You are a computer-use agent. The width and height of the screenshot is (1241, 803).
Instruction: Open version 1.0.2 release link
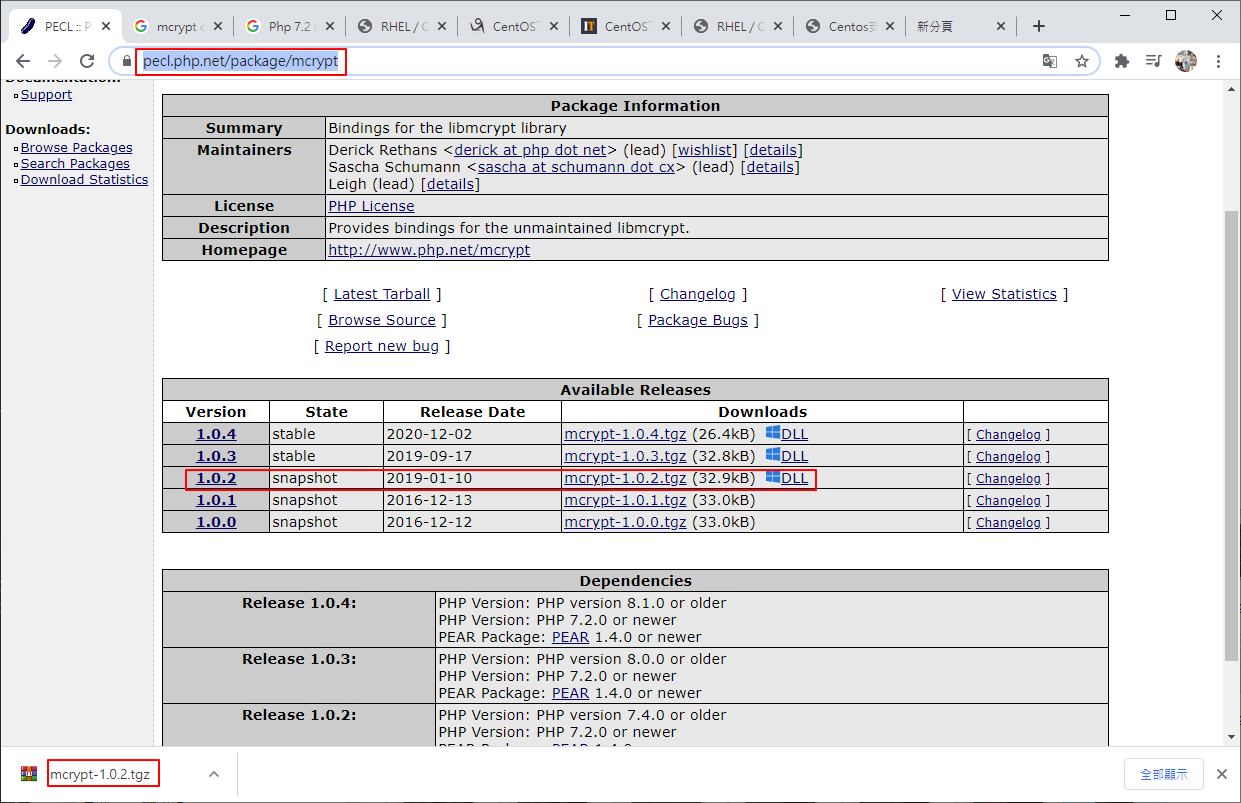216,478
